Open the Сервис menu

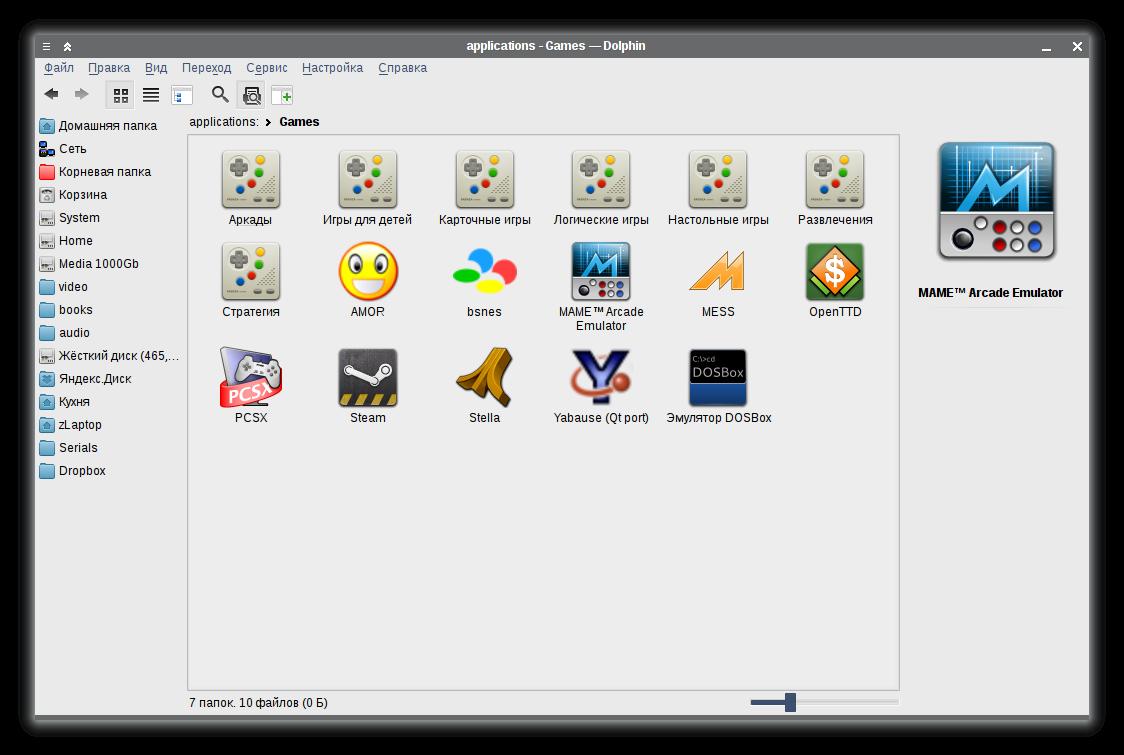267,67
